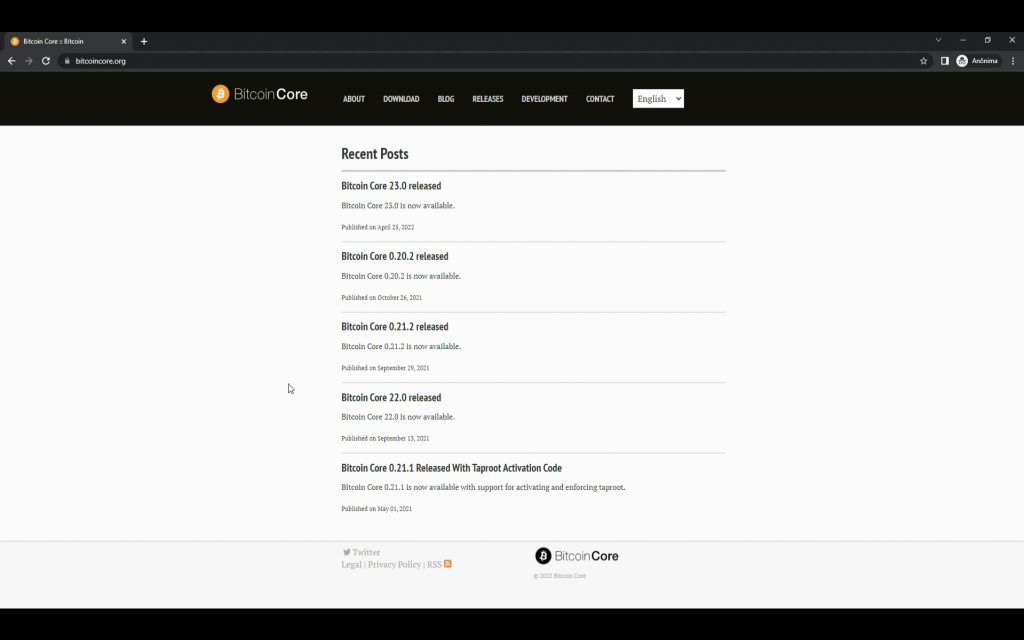
Task: Click the Recent Posts heading
Action: [375, 153]
